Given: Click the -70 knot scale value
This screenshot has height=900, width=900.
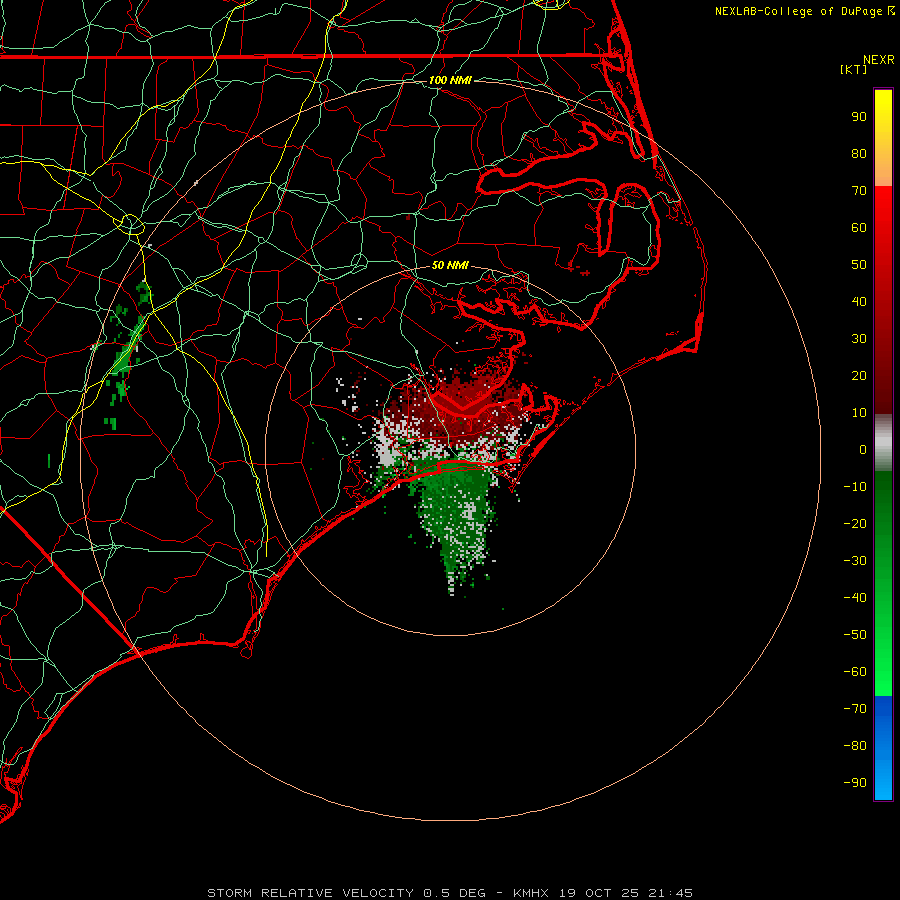Looking at the screenshot, I should tap(855, 709).
